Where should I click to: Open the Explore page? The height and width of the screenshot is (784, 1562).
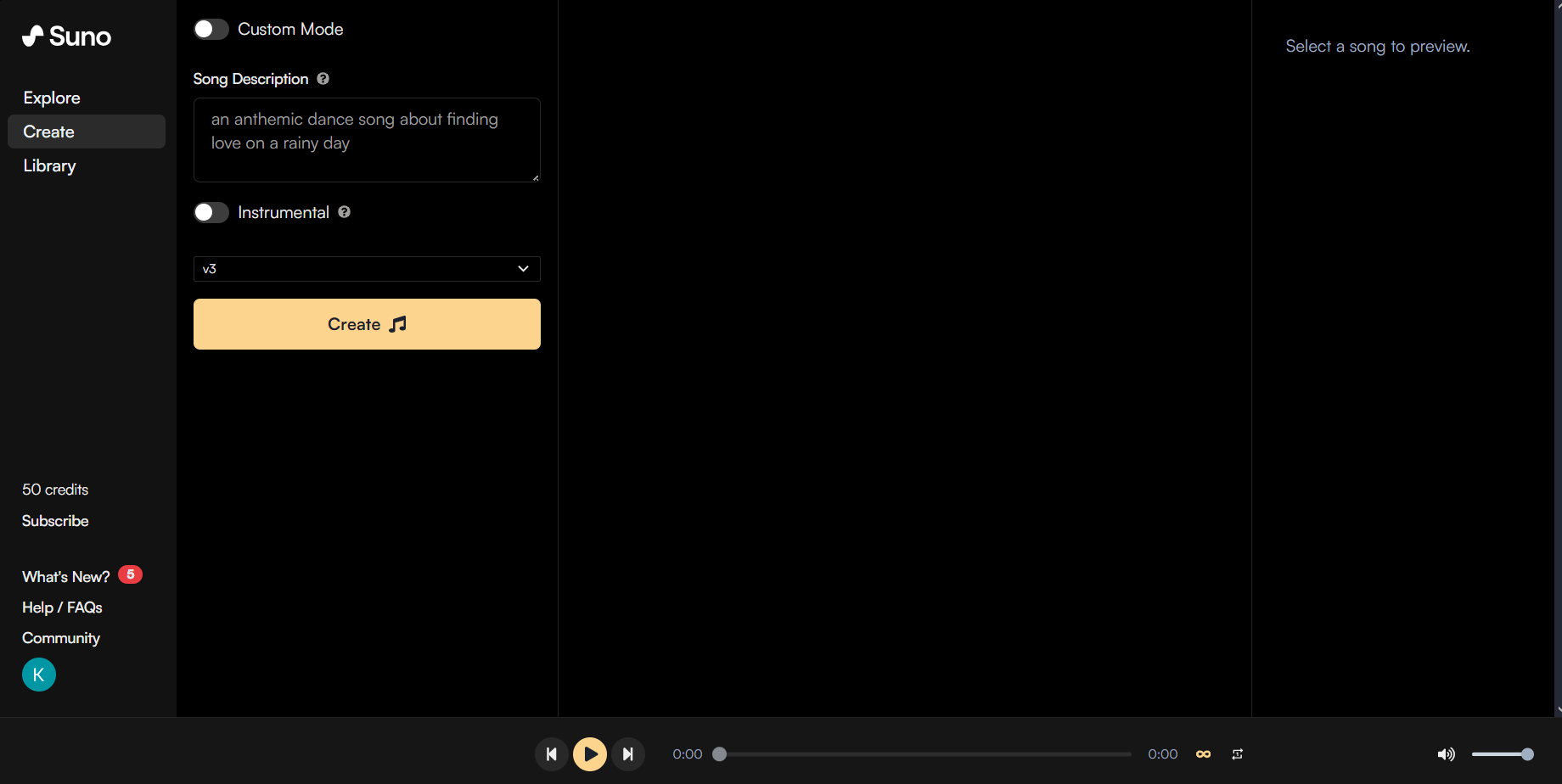52,98
